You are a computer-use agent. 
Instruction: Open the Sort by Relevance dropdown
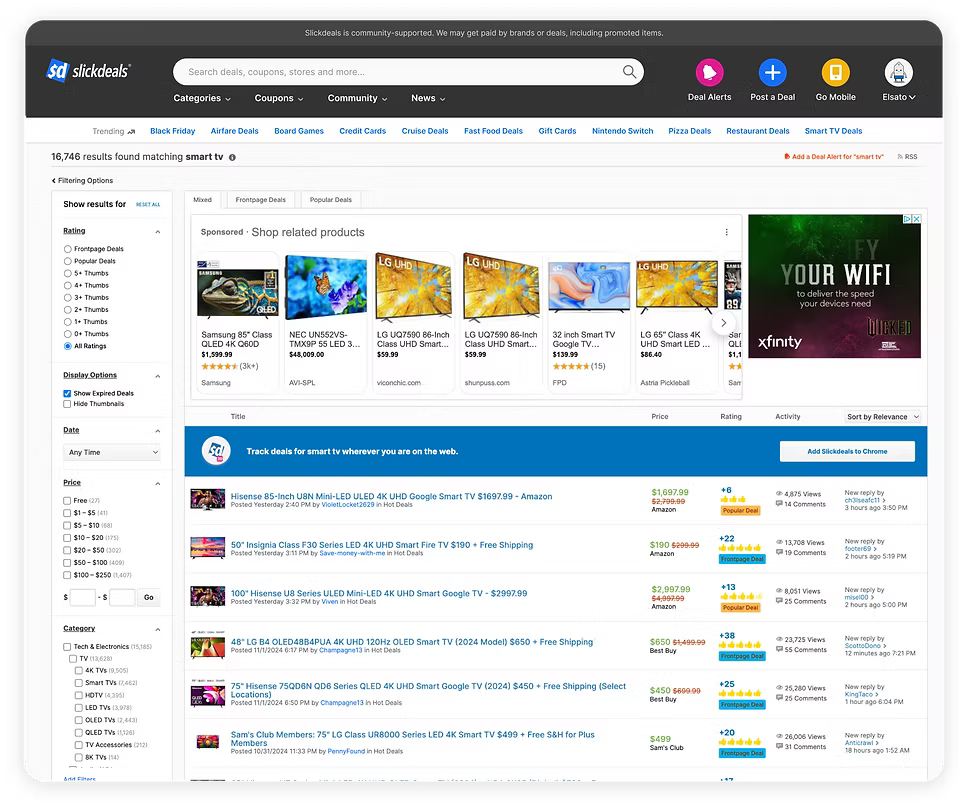[882, 417]
